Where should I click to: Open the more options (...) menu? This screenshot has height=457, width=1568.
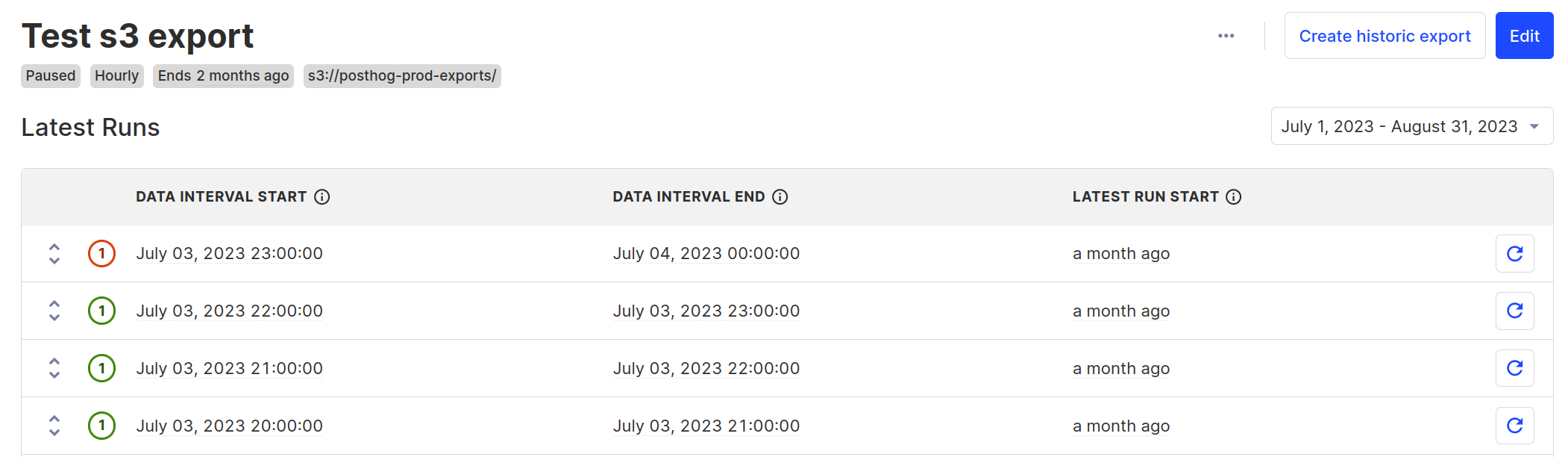click(1226, 35)
